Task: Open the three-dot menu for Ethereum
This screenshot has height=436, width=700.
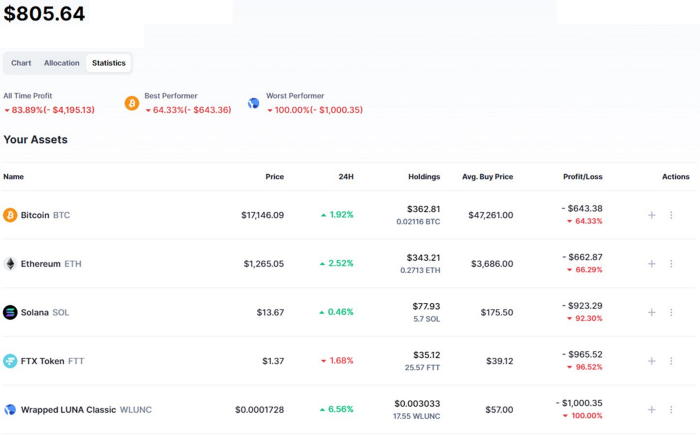Action: (671, 264)
